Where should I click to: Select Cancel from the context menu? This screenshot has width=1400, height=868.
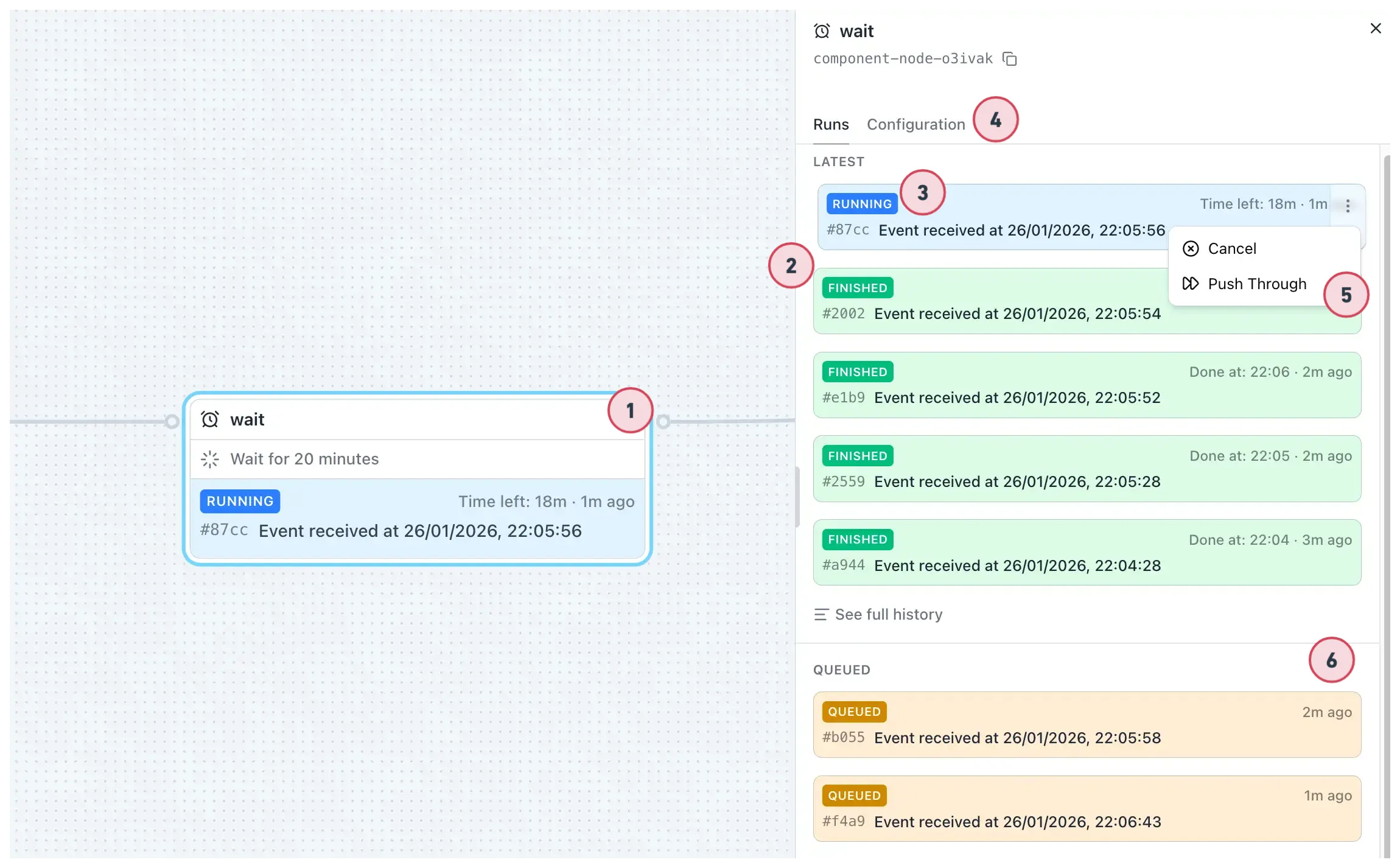pos(1231,248)
